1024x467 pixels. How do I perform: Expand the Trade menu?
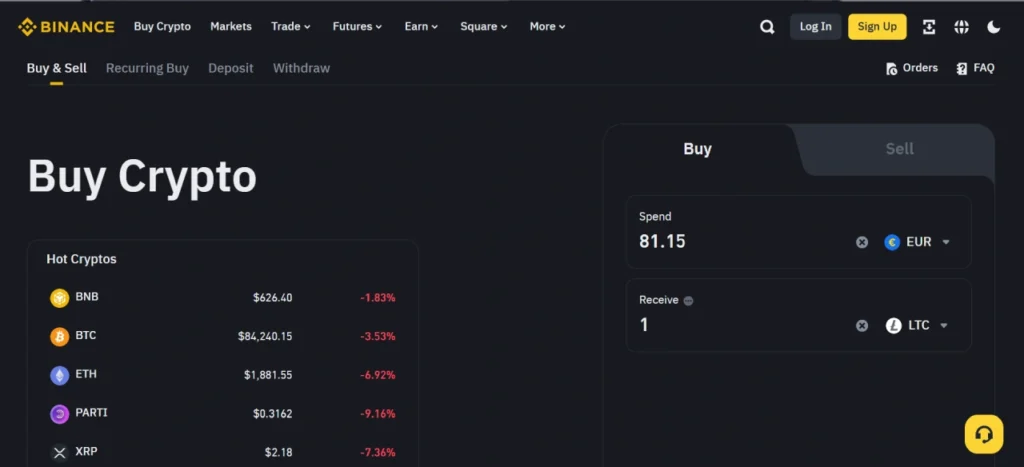tap(291, 27)
